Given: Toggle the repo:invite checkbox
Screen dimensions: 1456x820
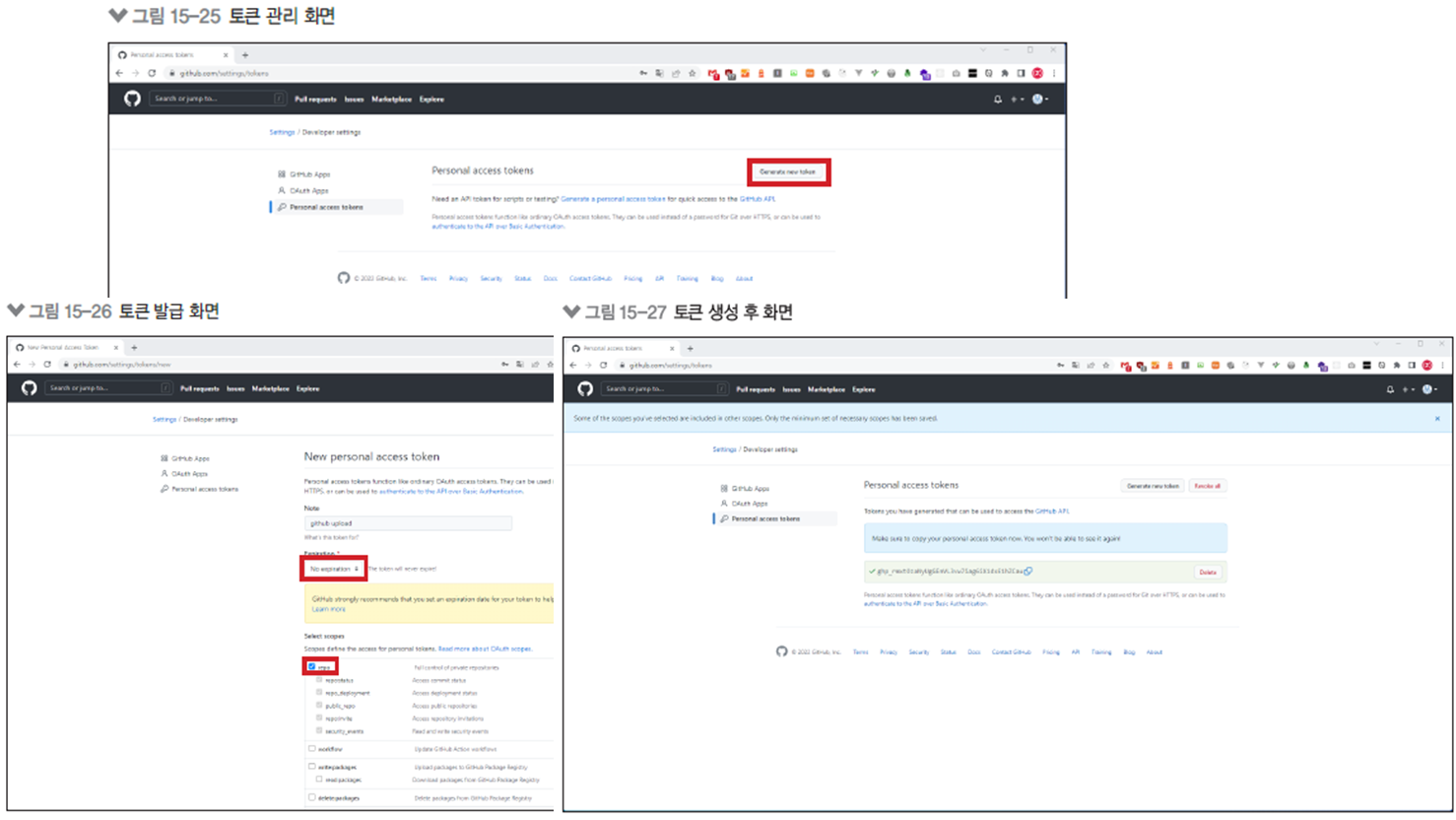Looking at the screenshot, I should (x=319, y=718).
